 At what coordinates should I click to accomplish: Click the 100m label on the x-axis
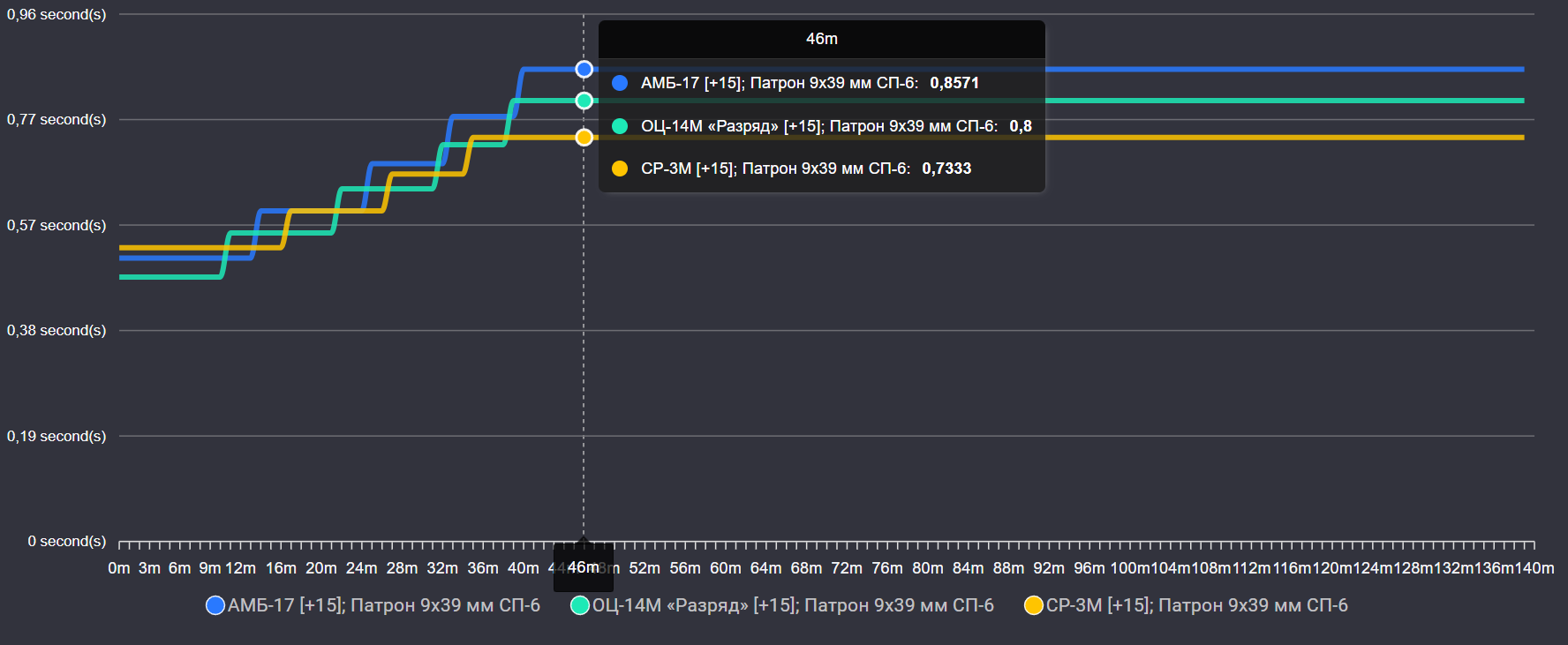[1129, 568]
